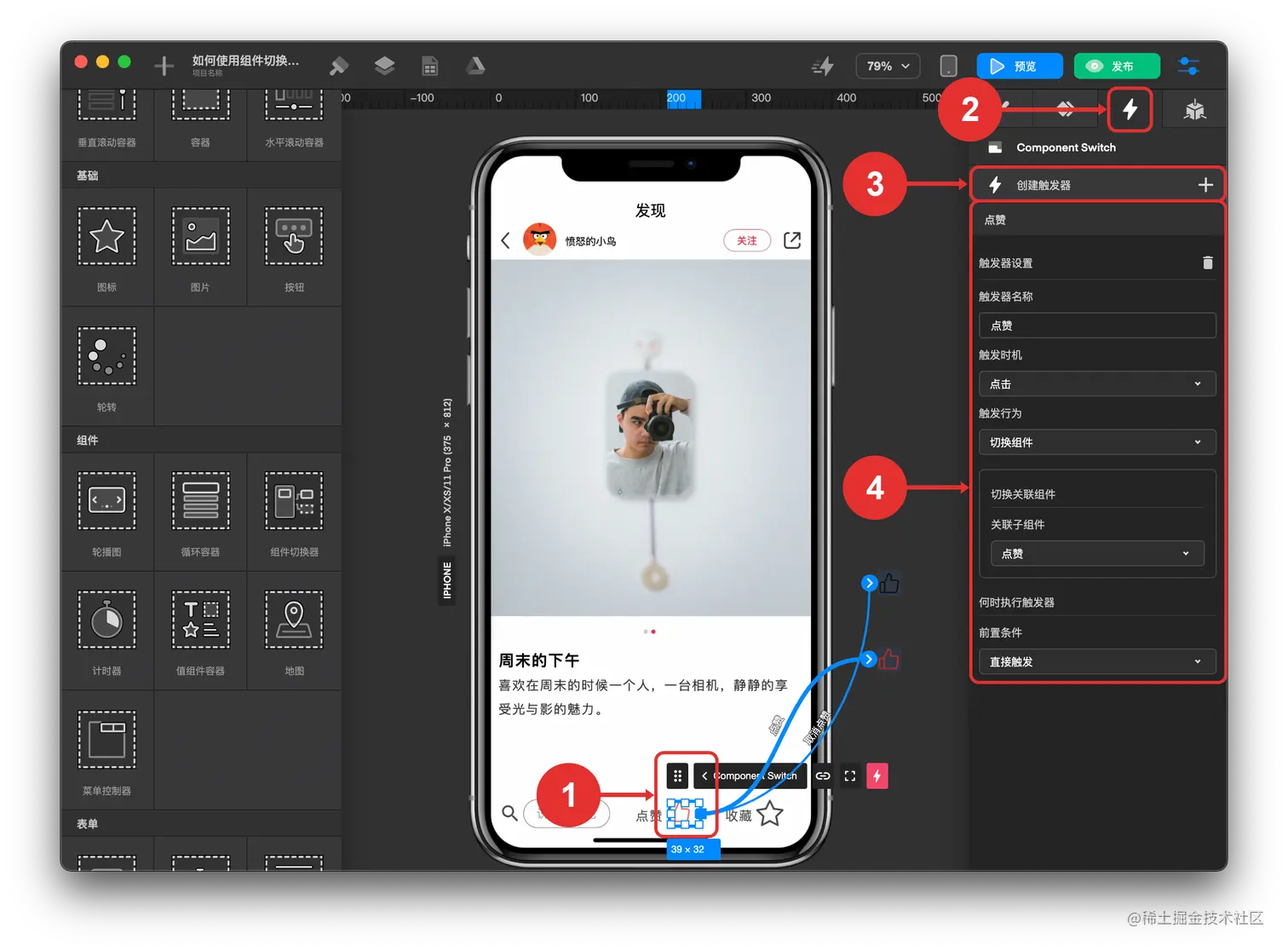Screen dimensions: 1288x951
Task: Click the plus icon to add new item
Action: click(x=164, y=66)
